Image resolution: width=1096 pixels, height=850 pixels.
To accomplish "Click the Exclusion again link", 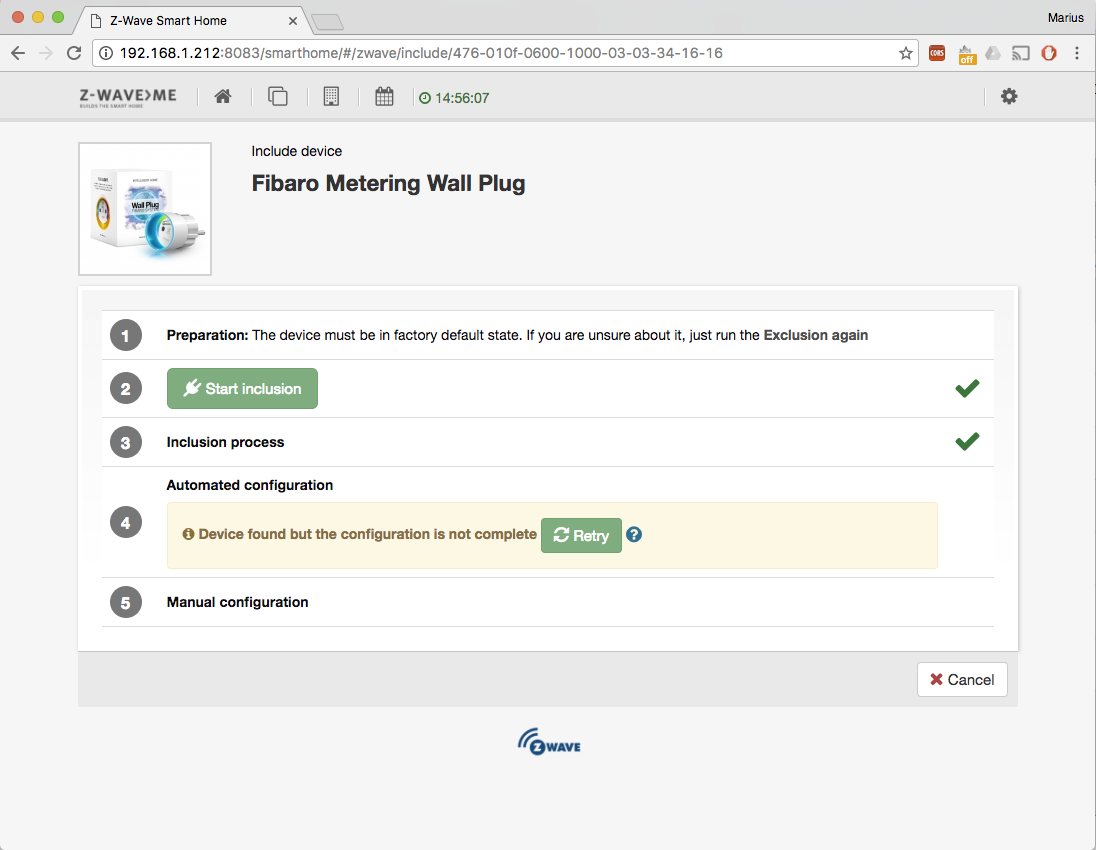I will click(816, 336).
